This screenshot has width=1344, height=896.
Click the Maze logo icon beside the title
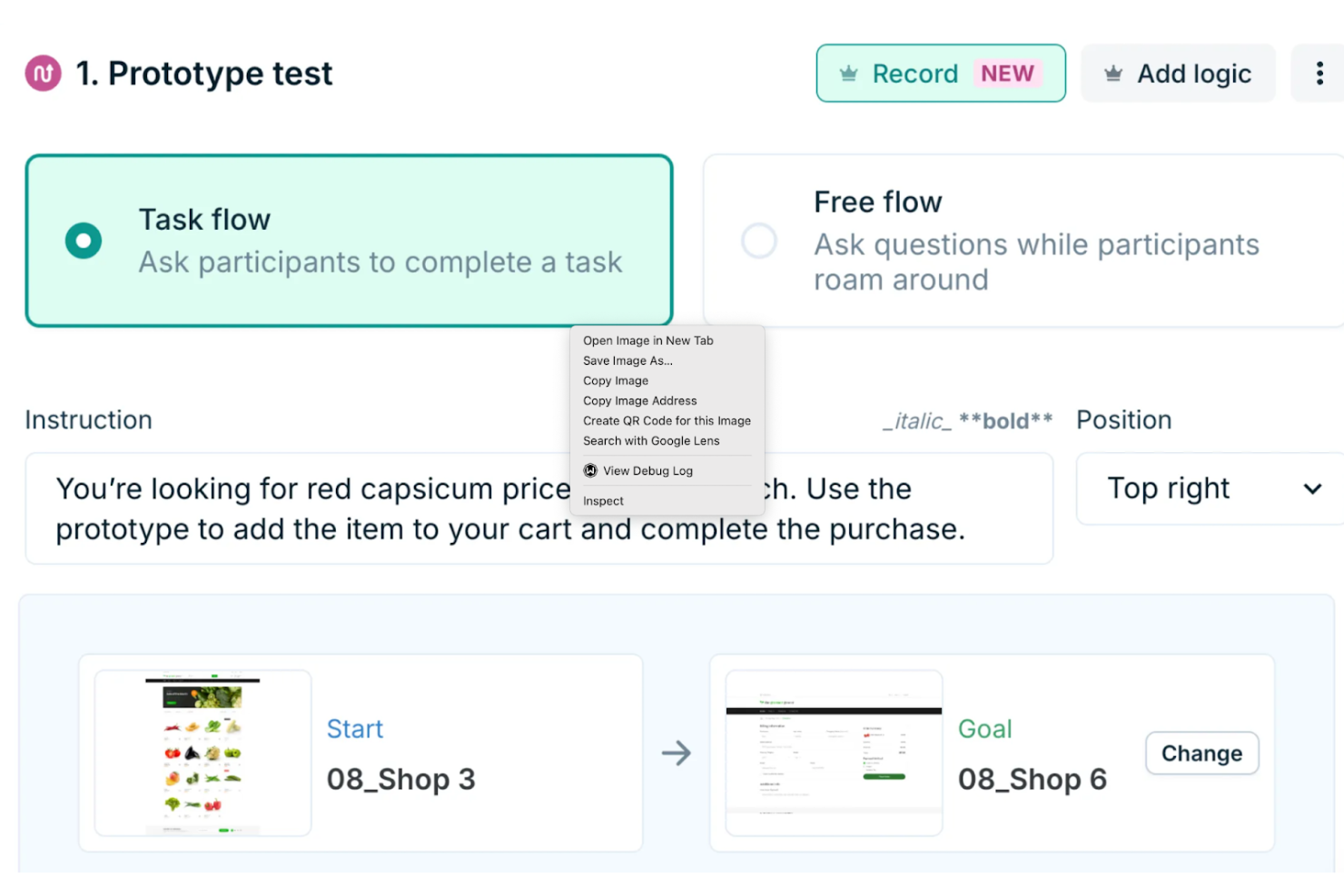coord(43,74)
